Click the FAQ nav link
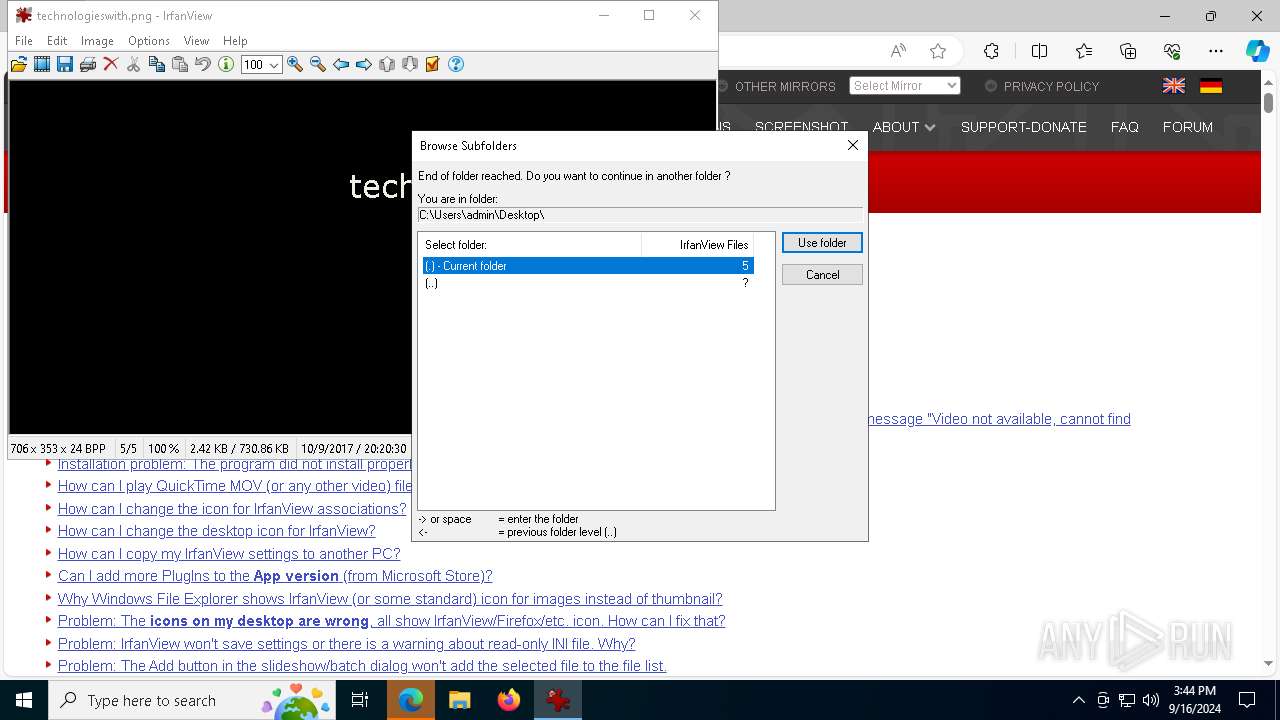This screenshot has height=720, width=1280. [x=1124, y=127]
